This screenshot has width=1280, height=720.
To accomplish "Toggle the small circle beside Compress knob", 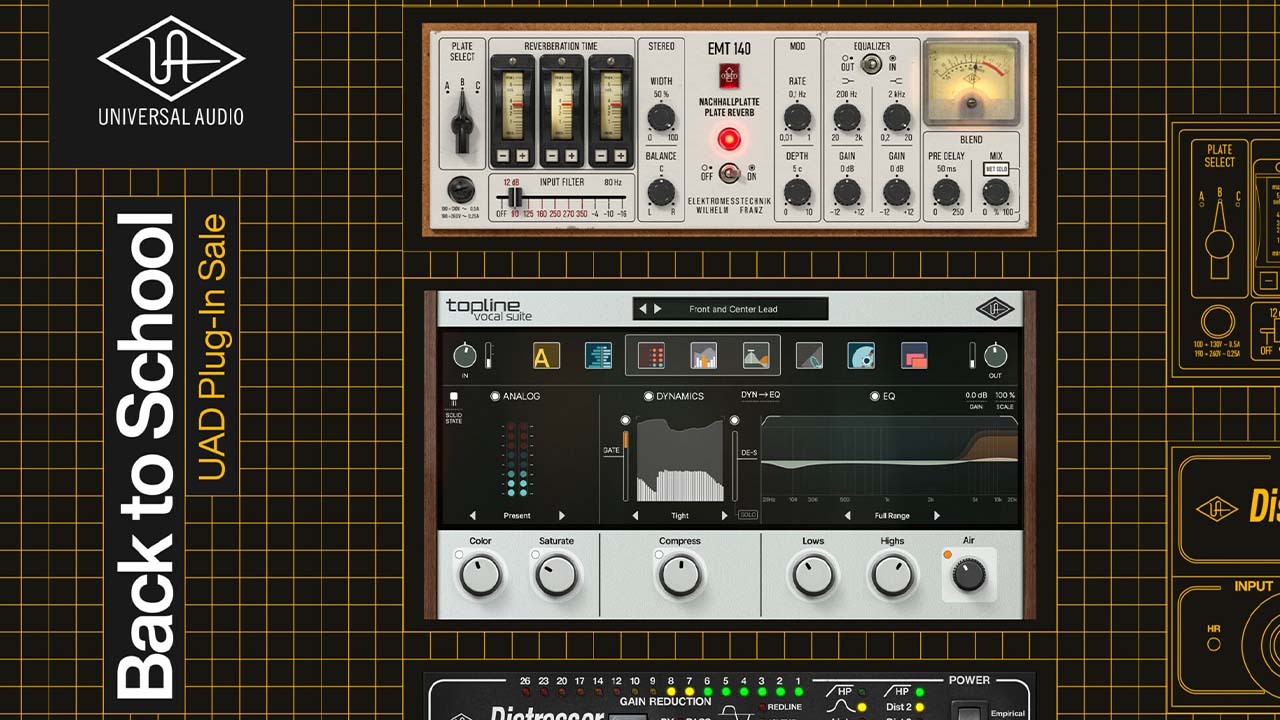I will 659,554.
